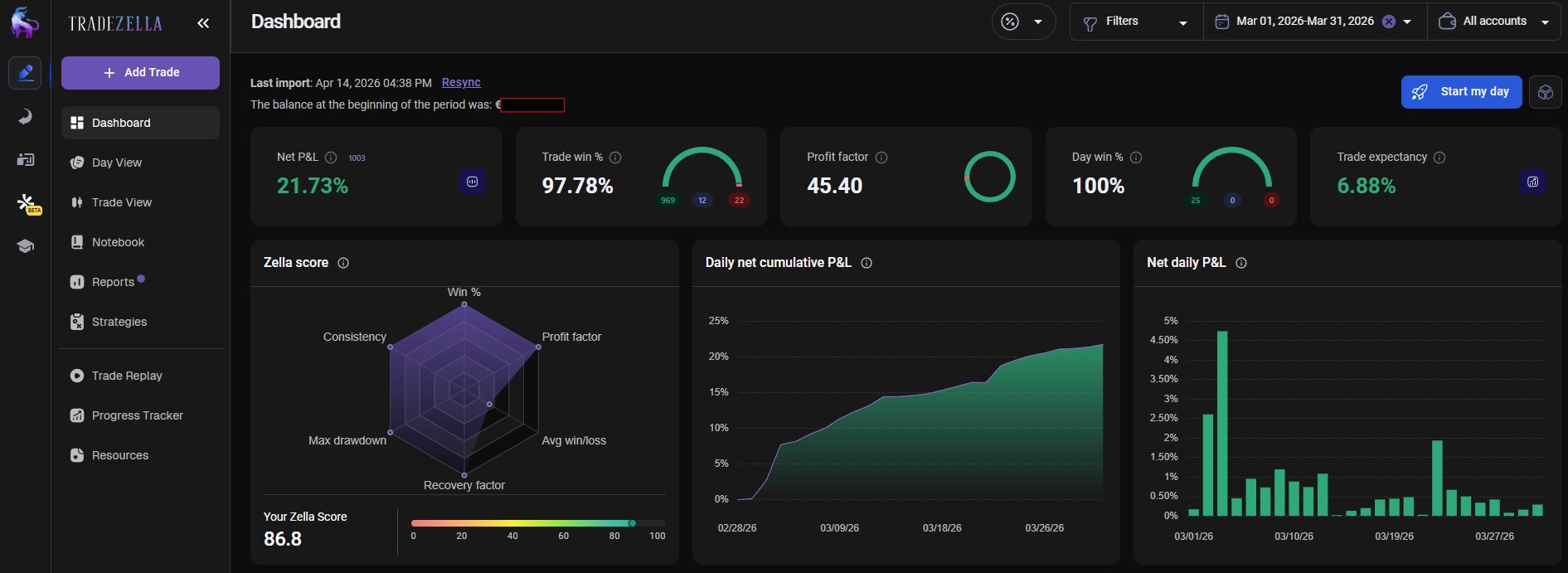The width and height of the screenshot is (1568, 573).
Task: Open the date range picker Mar 01-Mar 31
Action: coord(1303,22)
